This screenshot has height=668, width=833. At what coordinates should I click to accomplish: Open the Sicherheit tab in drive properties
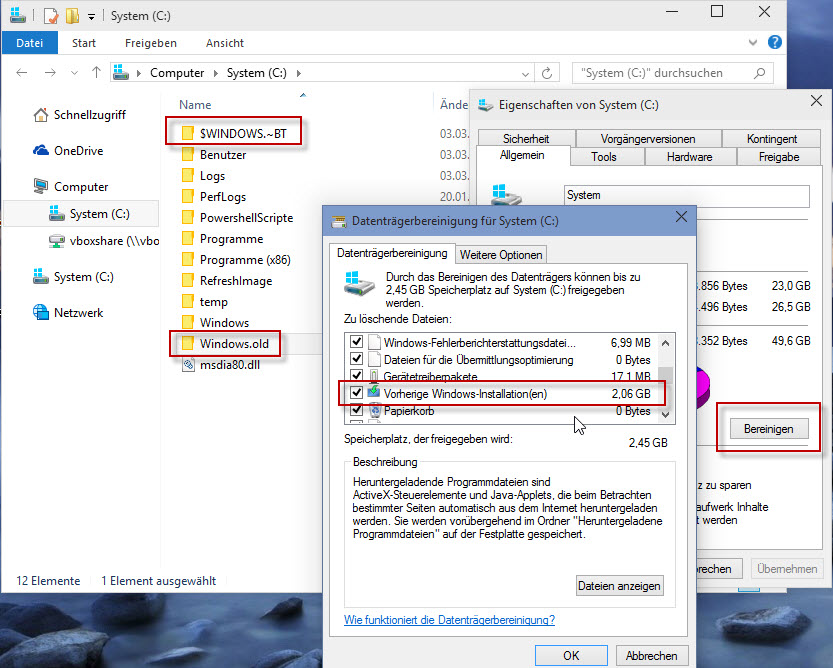click(526, 139)
